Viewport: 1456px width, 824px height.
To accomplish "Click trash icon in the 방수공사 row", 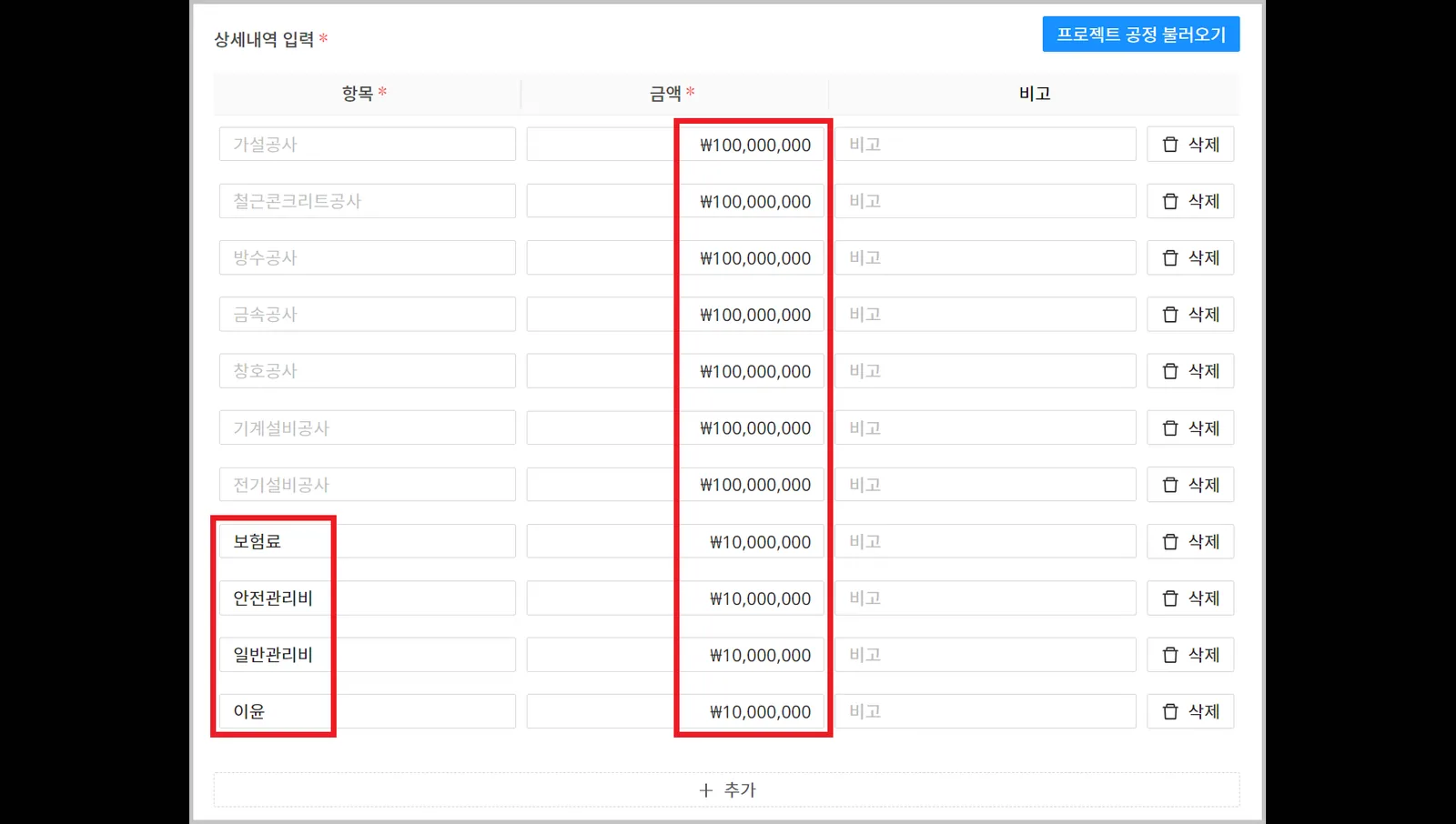I will pyautogui.click(x=1170, y=258).
